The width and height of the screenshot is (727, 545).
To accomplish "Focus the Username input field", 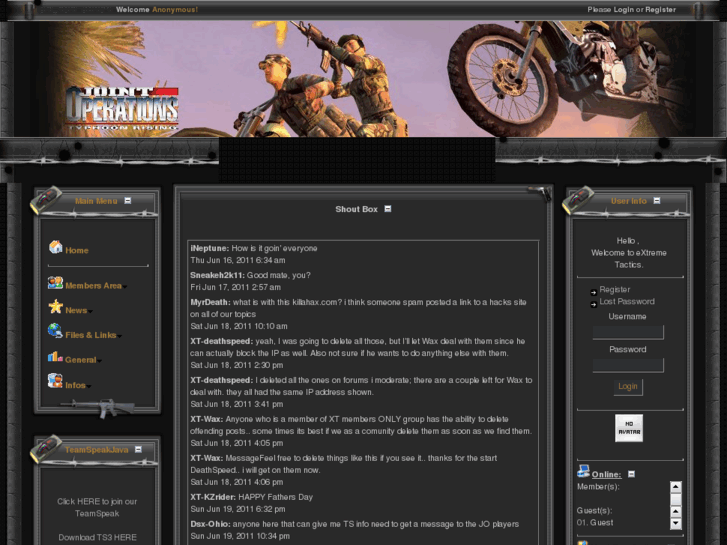I will (x=628, y=332).
